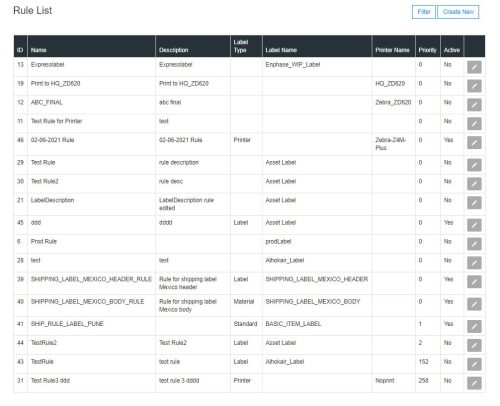Click edit pencil for Print to HQ_ZD620
The height and width of the screenshot is (406, 500).
click(x=474, y=86)
